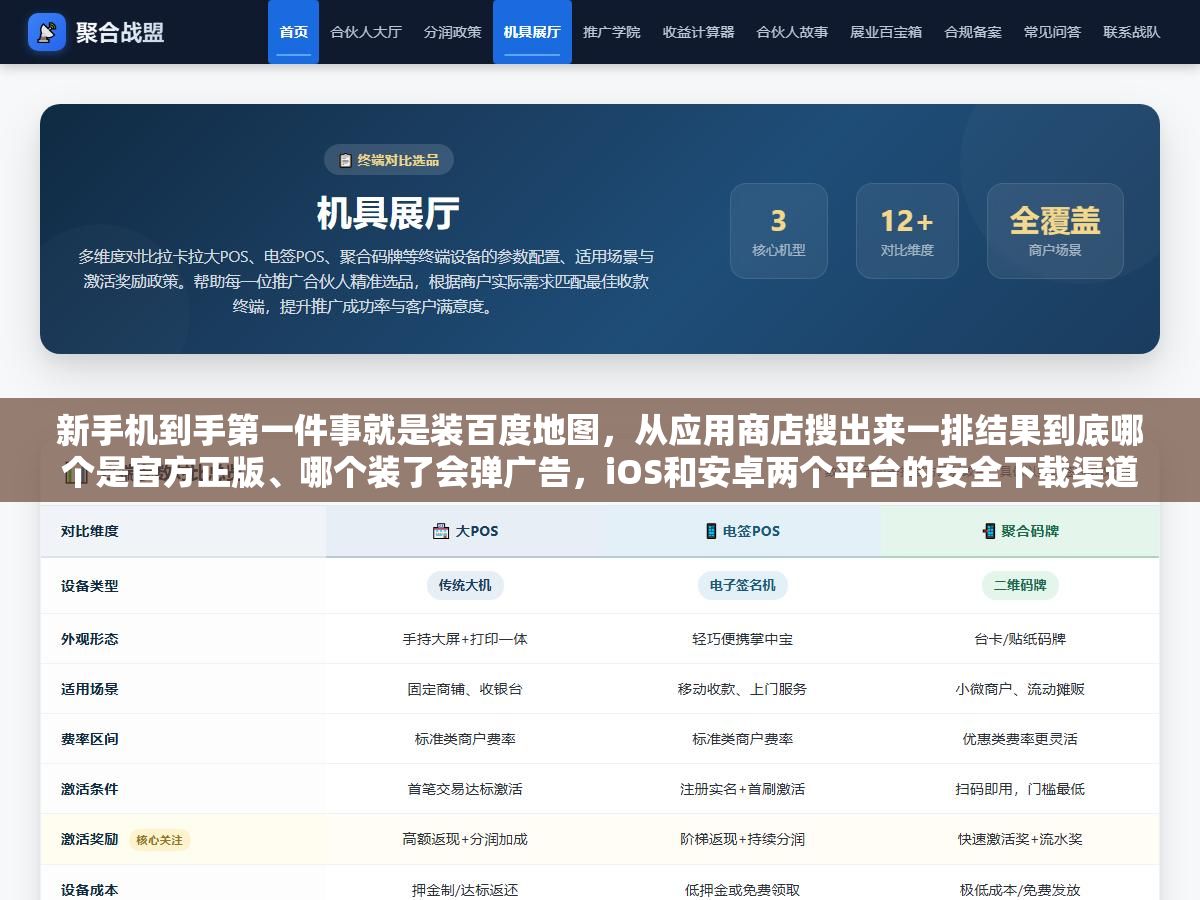The width and height of the screenshot is (1200, 900).
Task: Click 联系战队 in navigation
Action: point(1132,32)
